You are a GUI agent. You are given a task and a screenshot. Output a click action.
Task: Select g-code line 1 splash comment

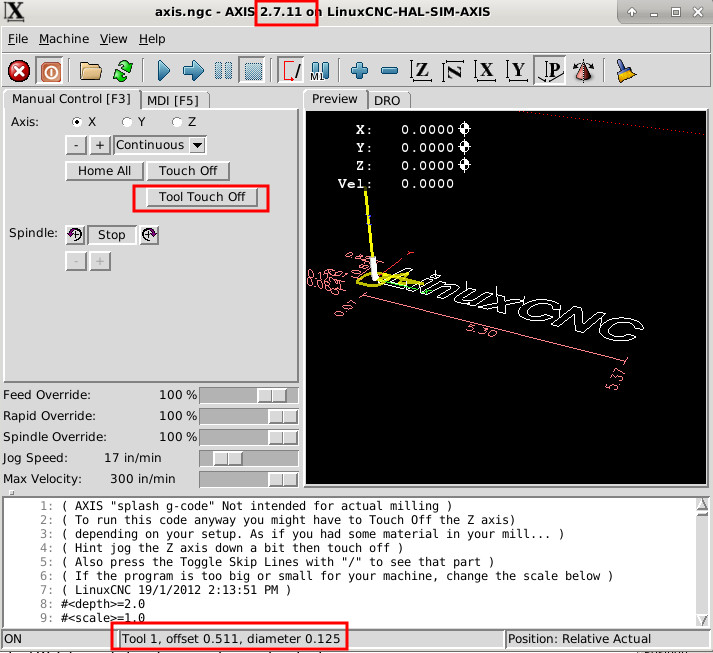tap(257, 506)
